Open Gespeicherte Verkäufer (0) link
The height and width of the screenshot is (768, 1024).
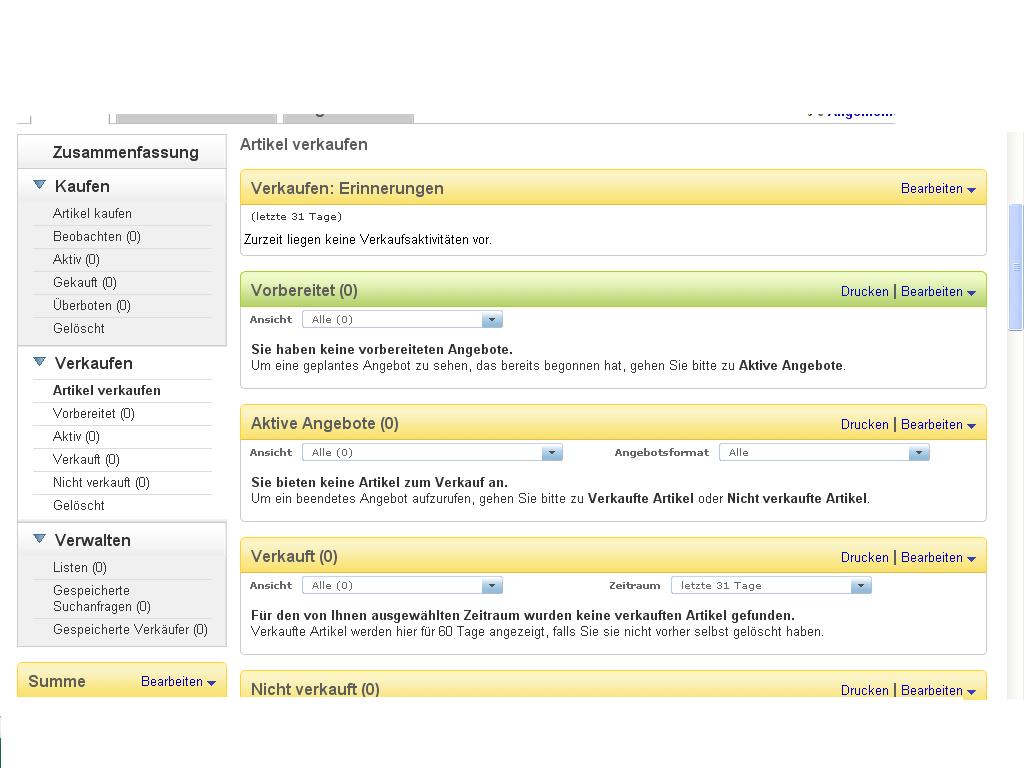coord(130,629)
